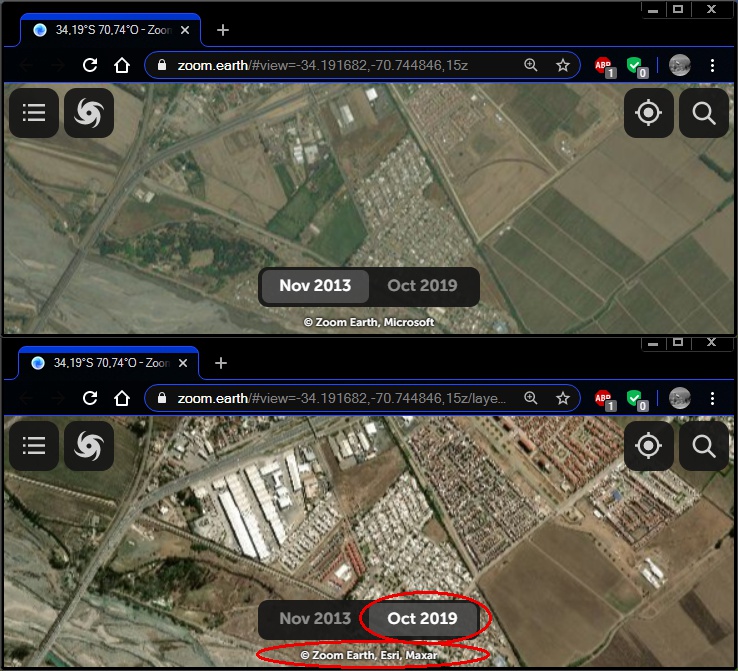Close the 34.19°S 70.74°O tab in top window
738x671 pixels.
point(185,30)
